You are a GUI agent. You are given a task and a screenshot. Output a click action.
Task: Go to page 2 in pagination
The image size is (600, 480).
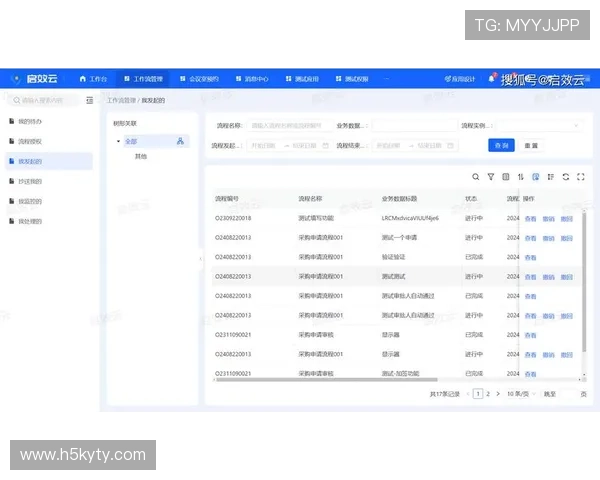488,394
